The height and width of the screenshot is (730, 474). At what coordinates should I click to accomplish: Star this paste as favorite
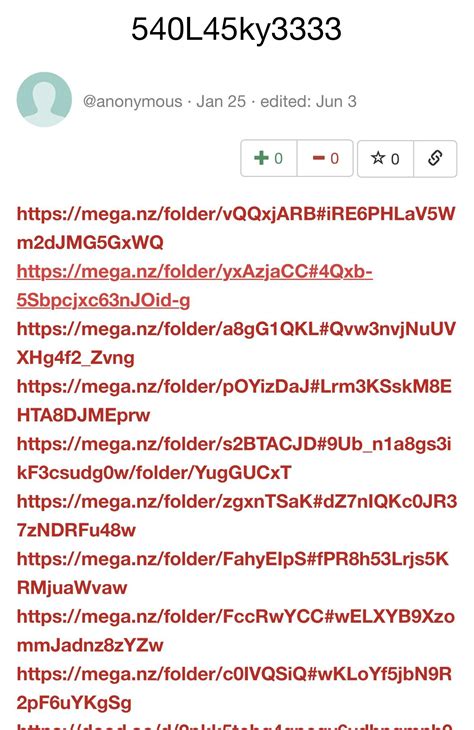[386, 159]
